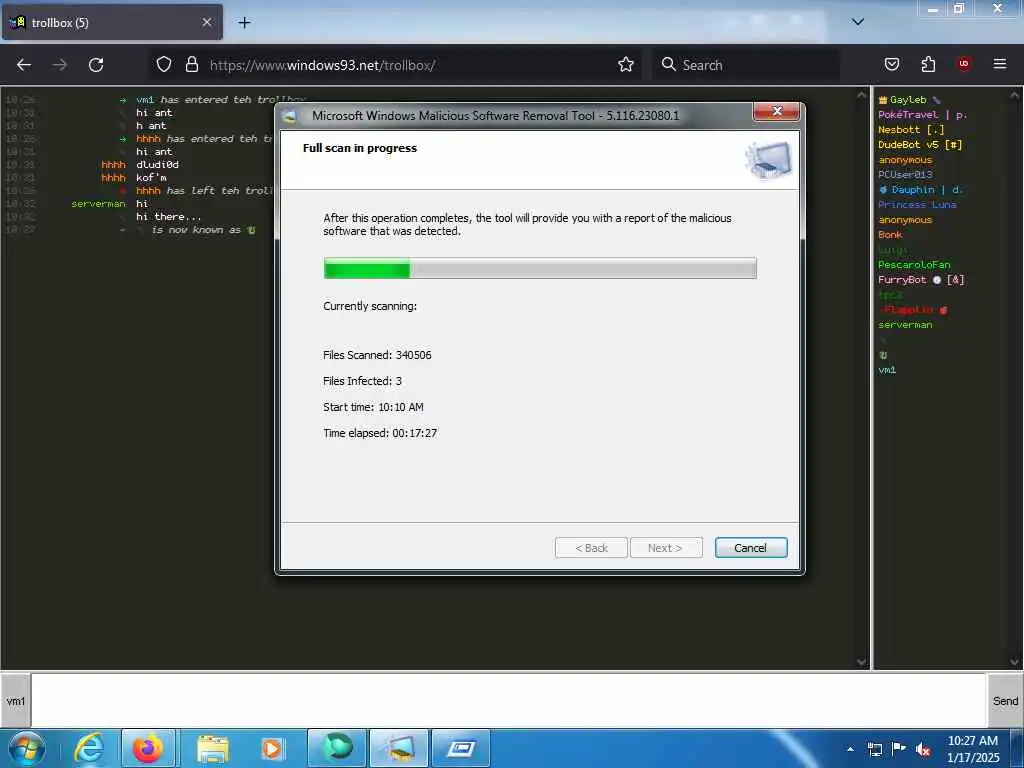Select the trollbox (5) tab
Viewport: 1024px width, 768px height.
point(112,22)
